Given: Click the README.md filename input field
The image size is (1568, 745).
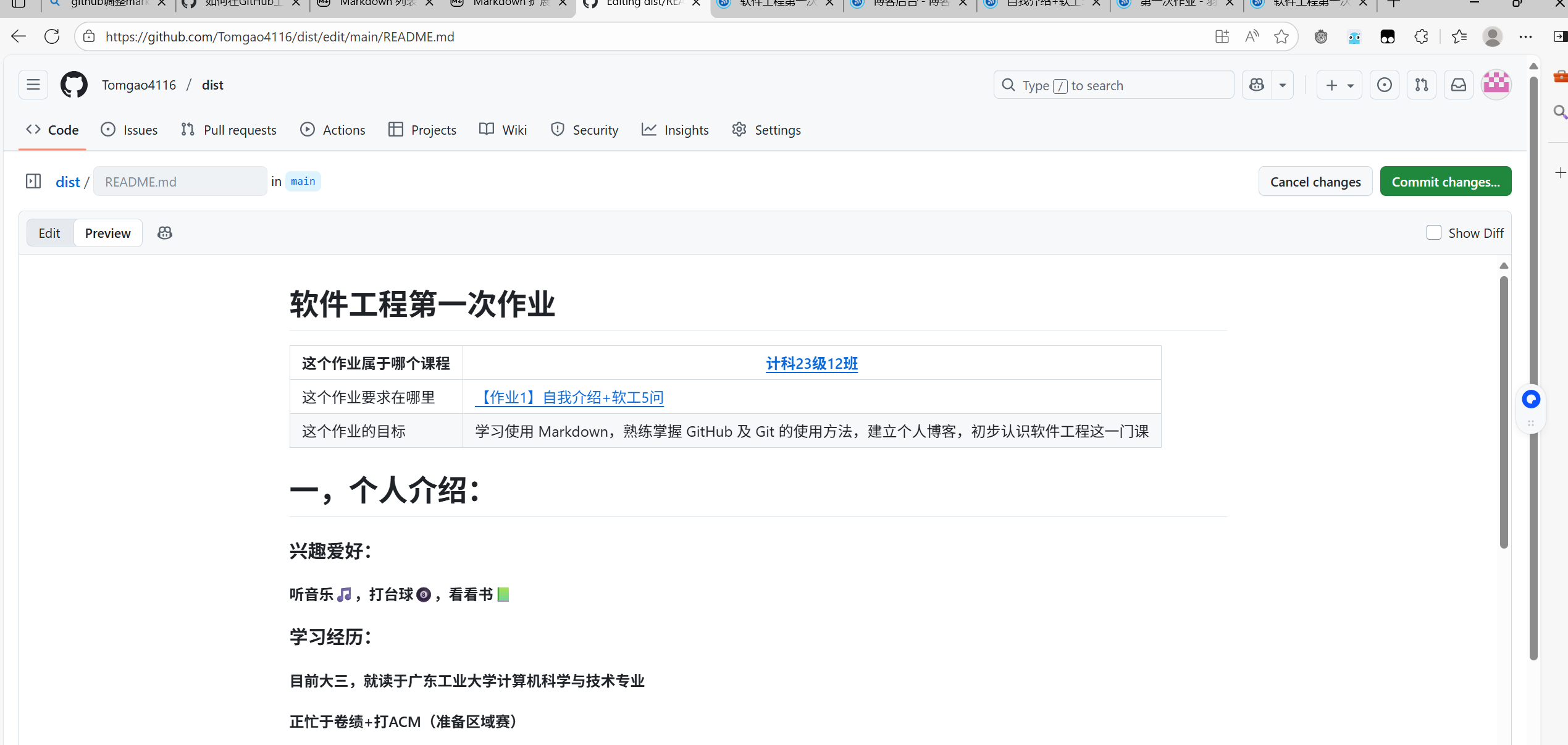Looking at the screenshot, I should (x=180, y=181).
